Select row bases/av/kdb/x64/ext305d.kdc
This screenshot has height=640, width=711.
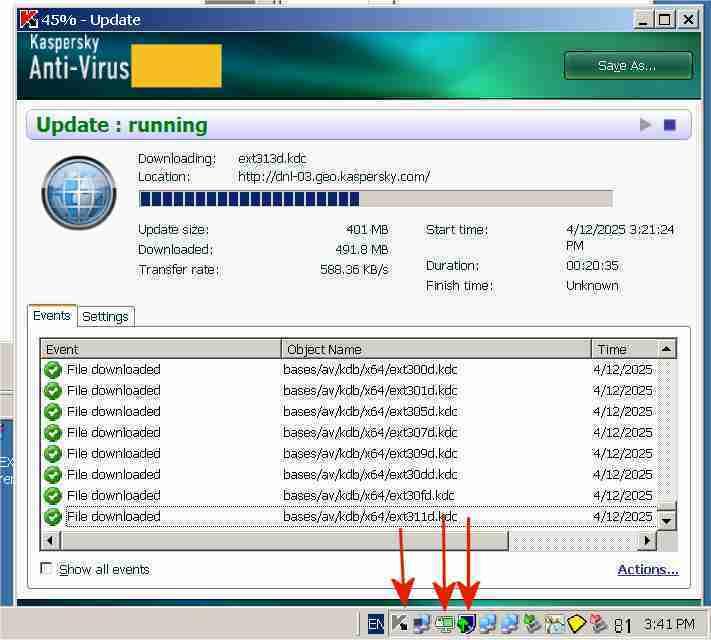click(x=348, y=411)
